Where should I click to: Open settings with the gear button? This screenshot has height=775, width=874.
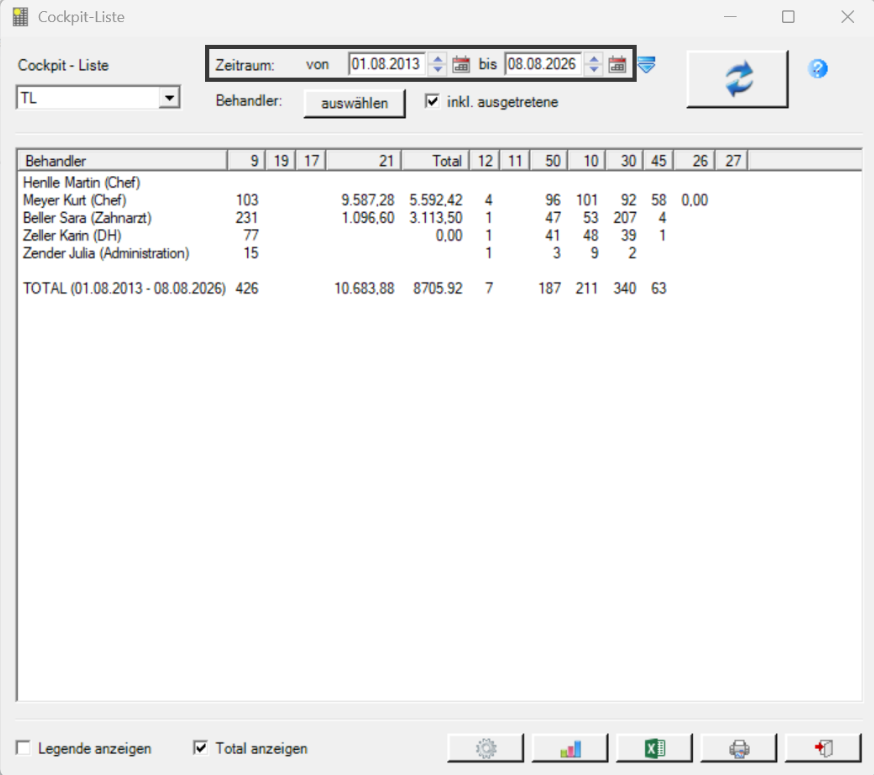485,748
